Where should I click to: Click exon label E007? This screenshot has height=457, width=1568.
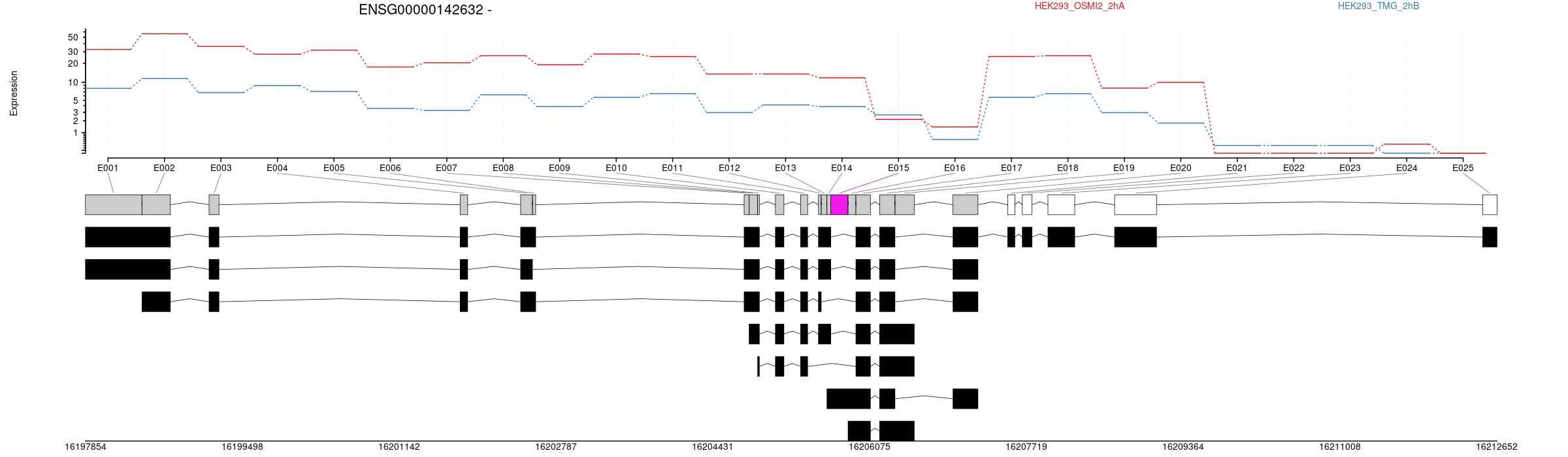pos(446,168)
